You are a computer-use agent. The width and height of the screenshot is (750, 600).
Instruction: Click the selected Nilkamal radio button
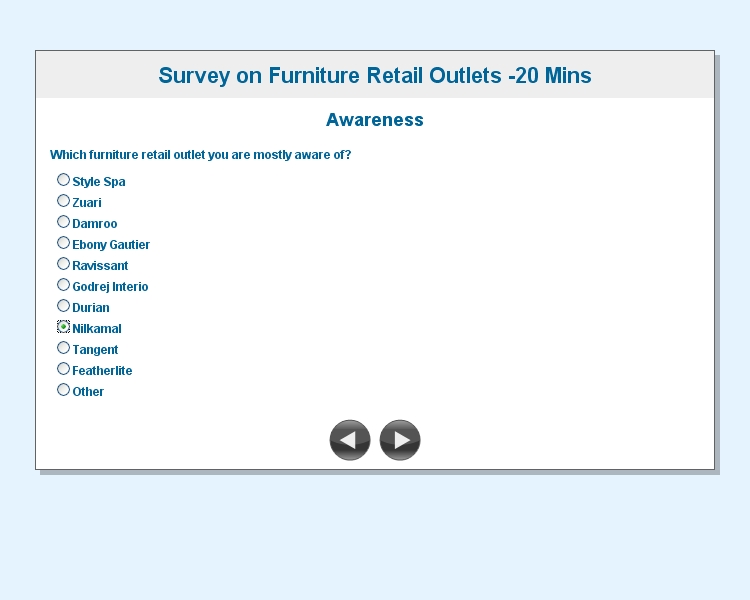63,327
